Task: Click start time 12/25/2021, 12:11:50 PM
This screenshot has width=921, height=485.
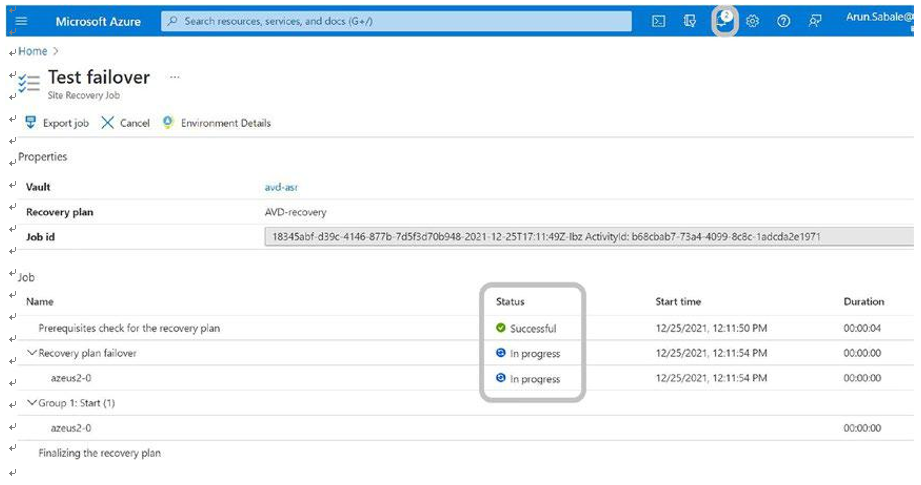Action: pyautogui.click(x=711, y=328)
